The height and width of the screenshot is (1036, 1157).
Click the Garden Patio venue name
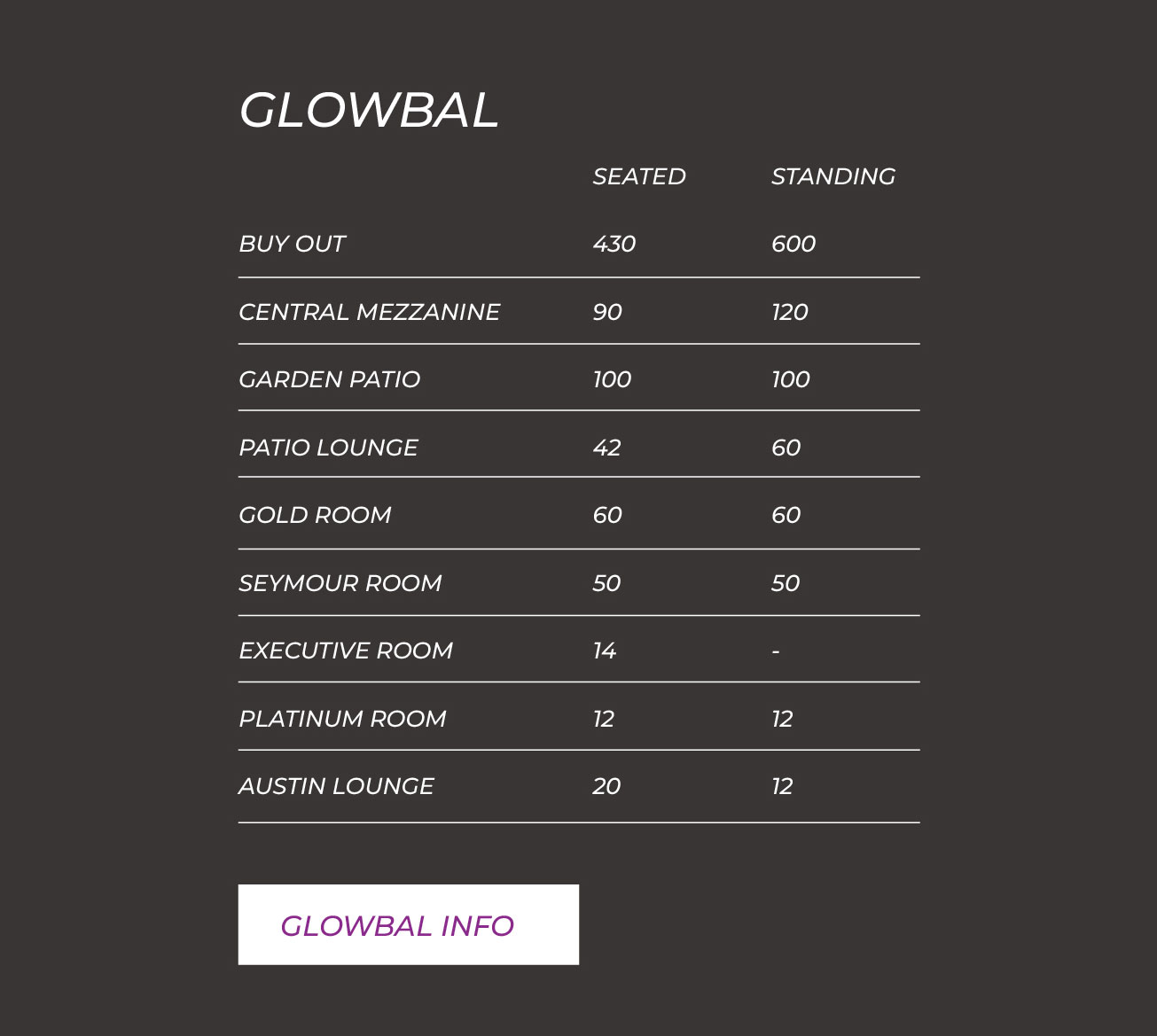pyautogui.click(x=329, y=379)
